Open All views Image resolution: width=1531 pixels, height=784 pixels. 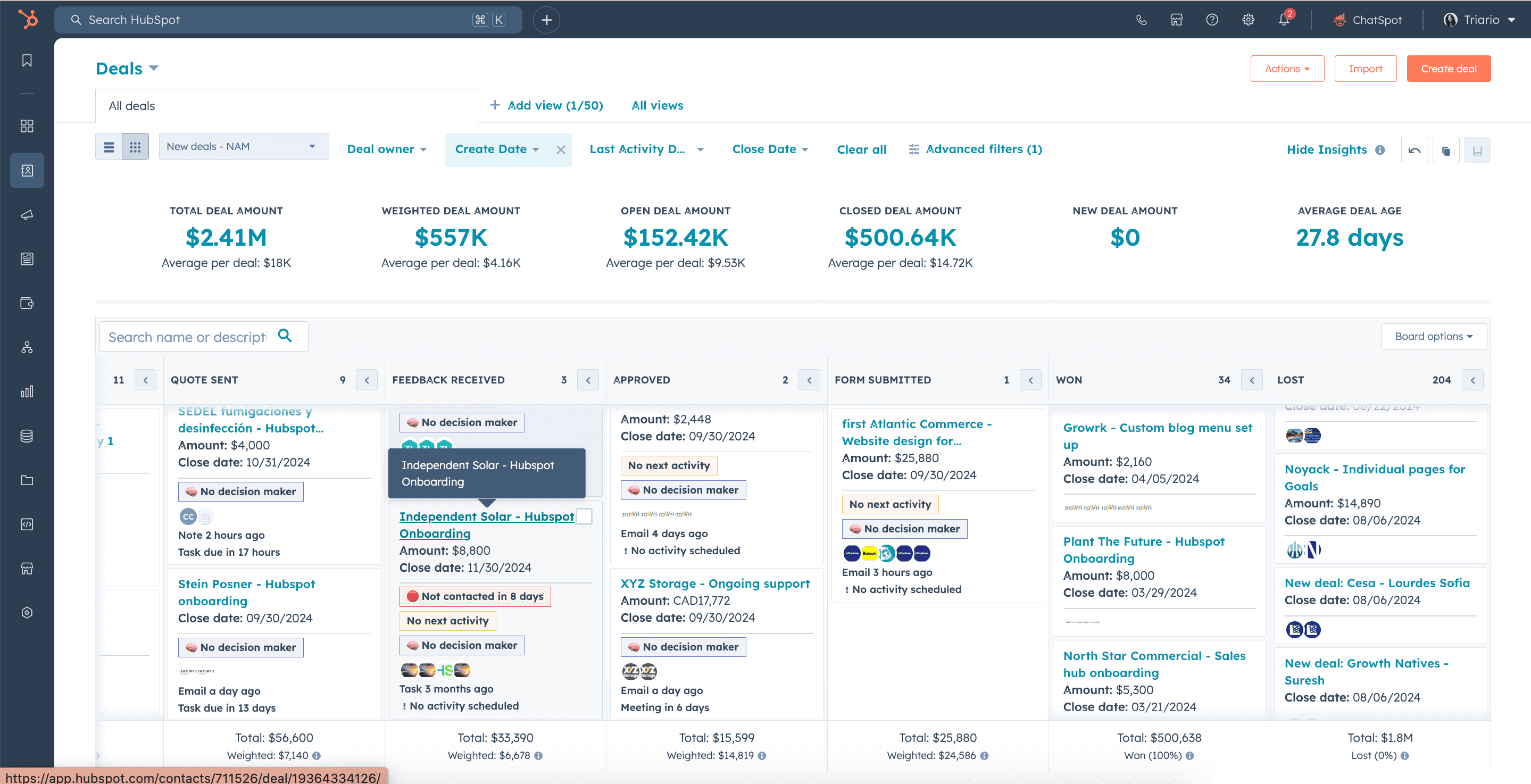(657, 105)
